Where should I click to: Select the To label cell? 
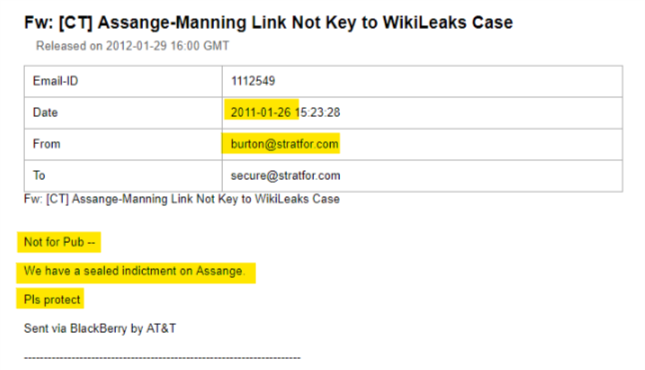coord(123,176)
